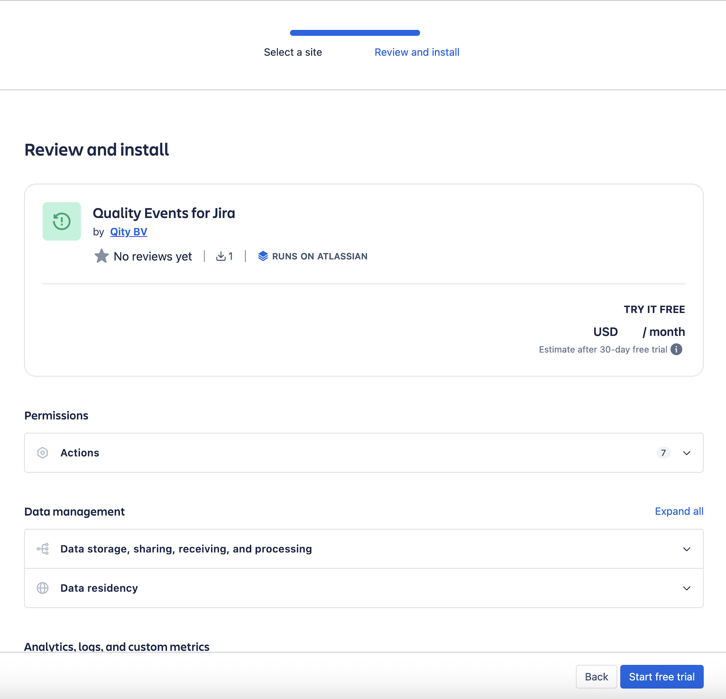Click 'Analytics, logs, and custom metrics' heading

[x=117, y=647]
